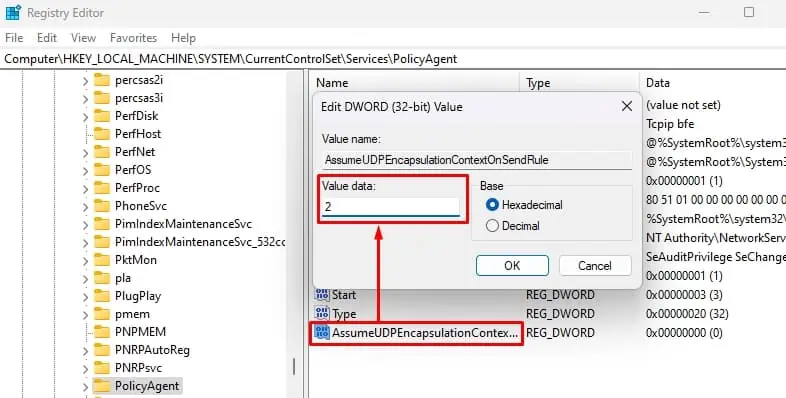The height and width of the screenshot is (398, 786).
Task: Click the AssumeUDPEncapsulationContext DWORD value icon
Action: [x=322, y=333]
